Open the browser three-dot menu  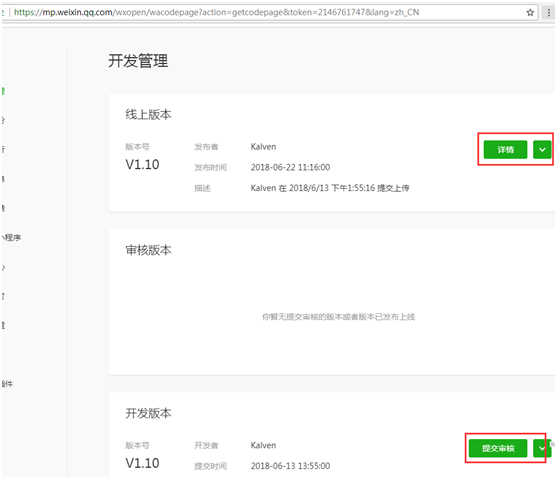tap(548, 13)
